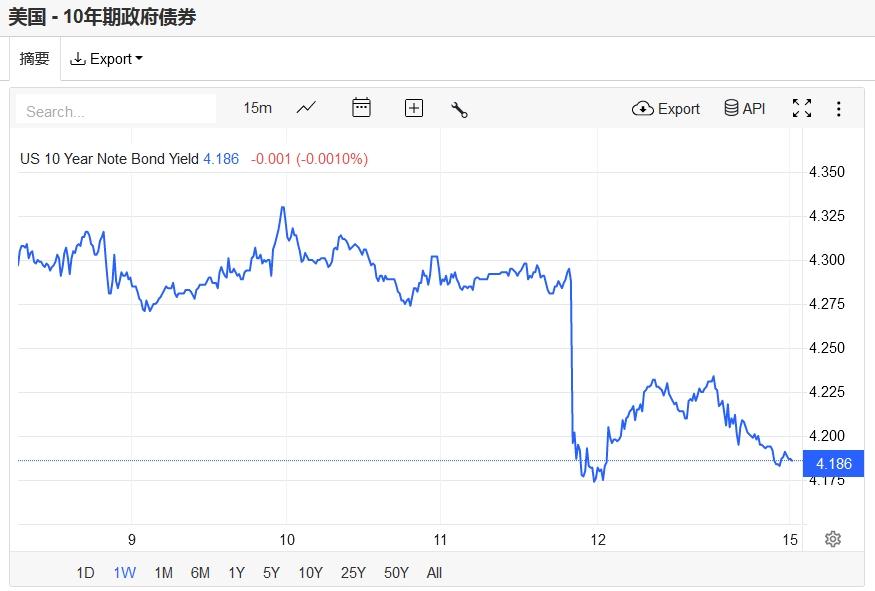Open the vertical three-dot more menu

839,108
